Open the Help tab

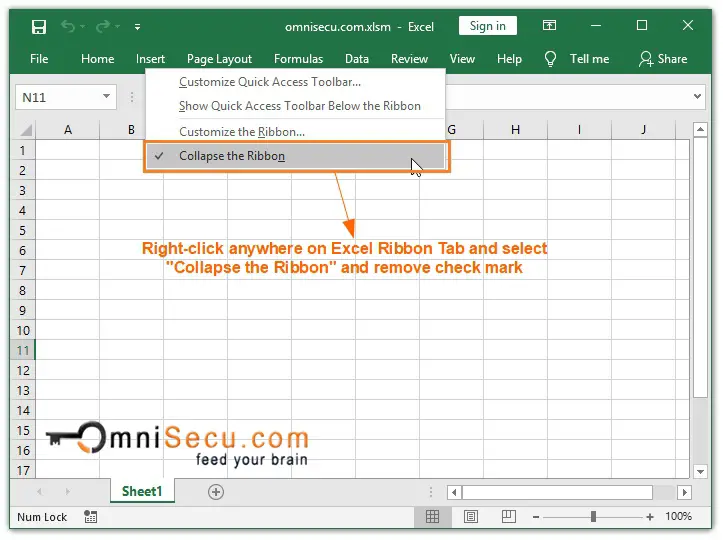coord(509,59)
